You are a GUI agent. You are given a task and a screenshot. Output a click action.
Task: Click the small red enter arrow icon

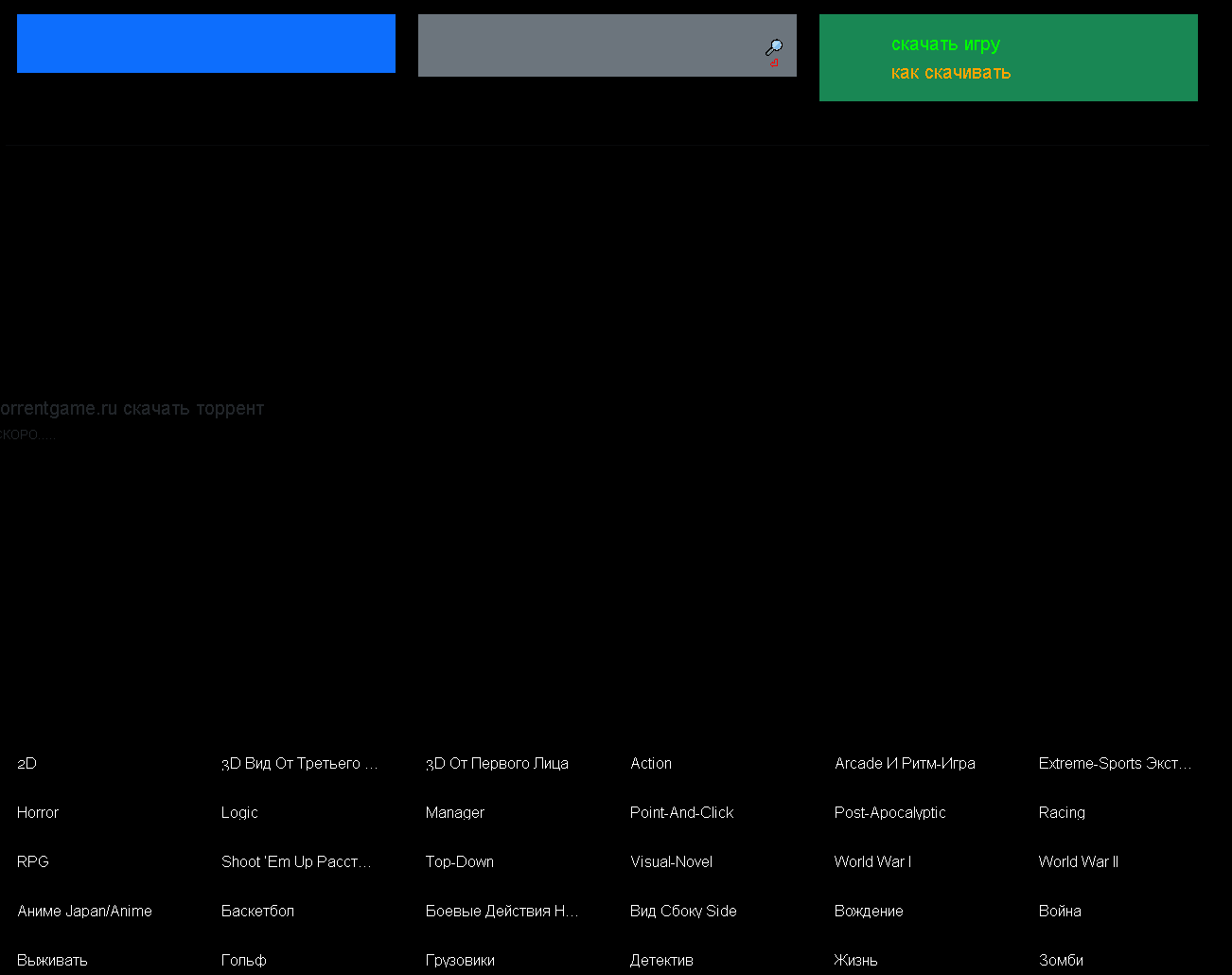coord(773,63)
